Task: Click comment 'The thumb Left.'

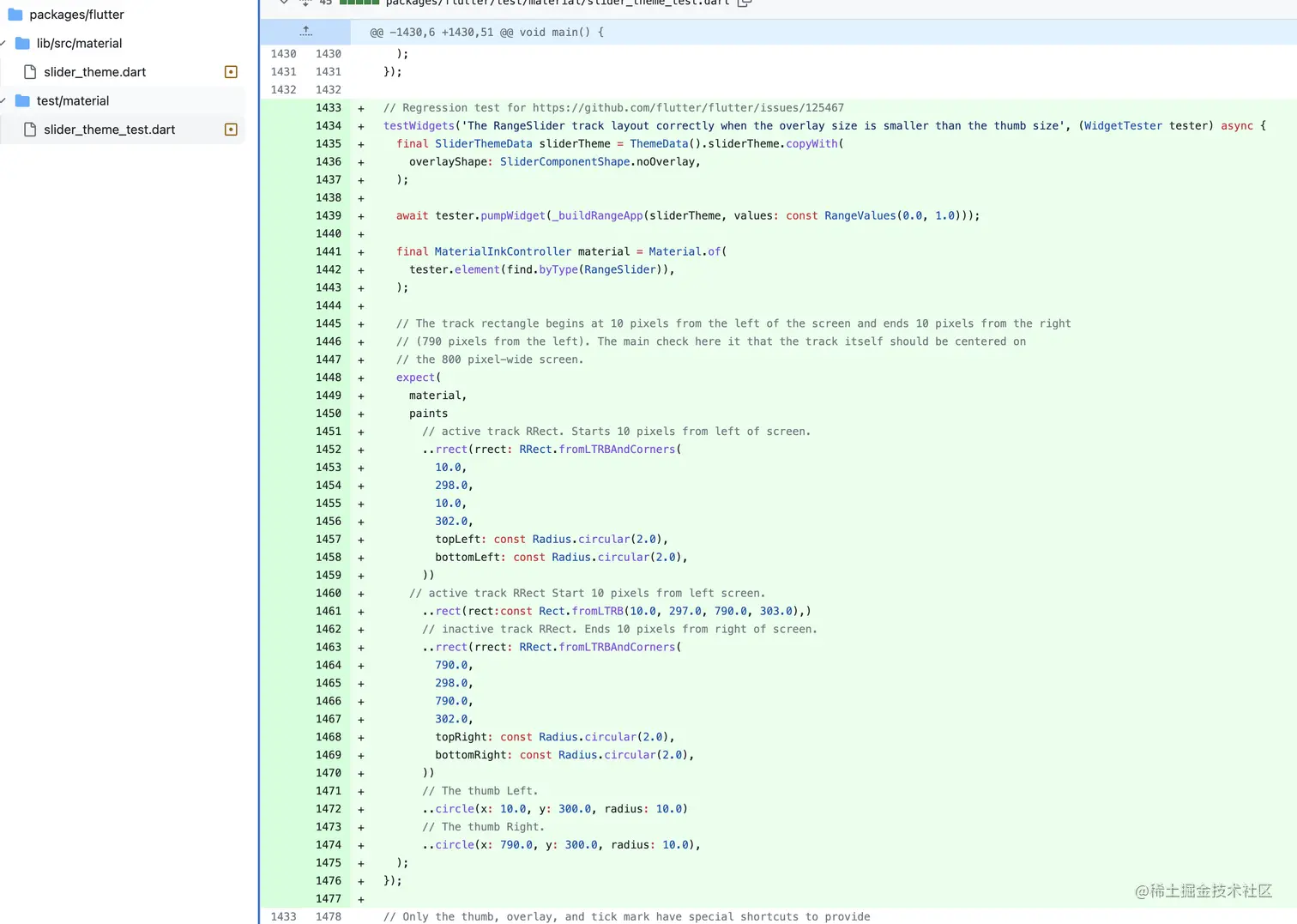Action: (480, 791)
